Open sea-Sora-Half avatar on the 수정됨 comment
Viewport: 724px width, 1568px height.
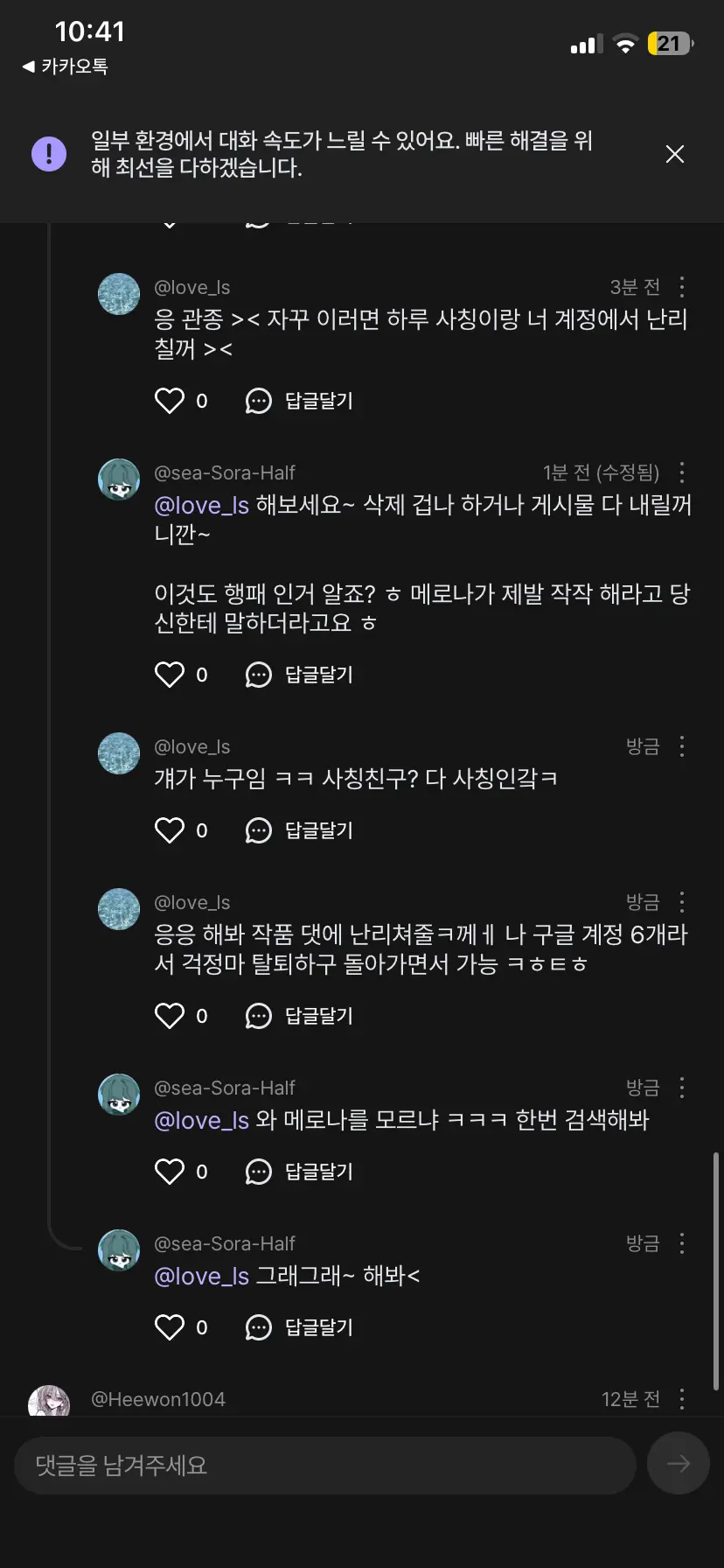click(119, 479)
